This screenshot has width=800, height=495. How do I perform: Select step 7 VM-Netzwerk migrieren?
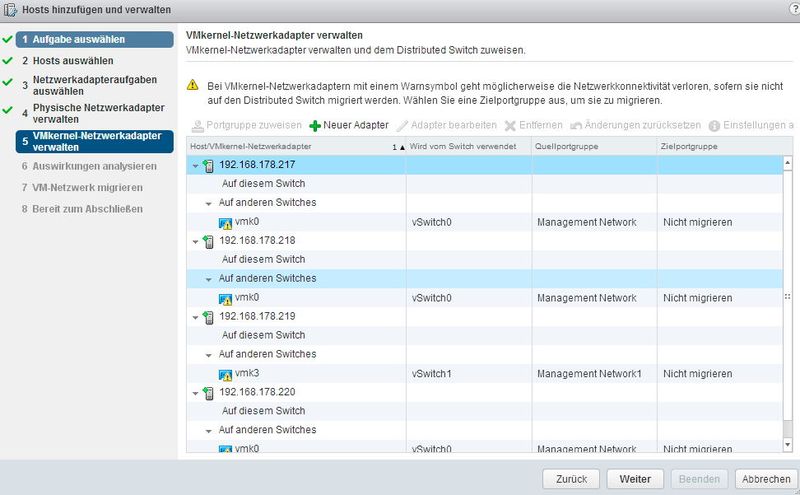click(82, 188)
